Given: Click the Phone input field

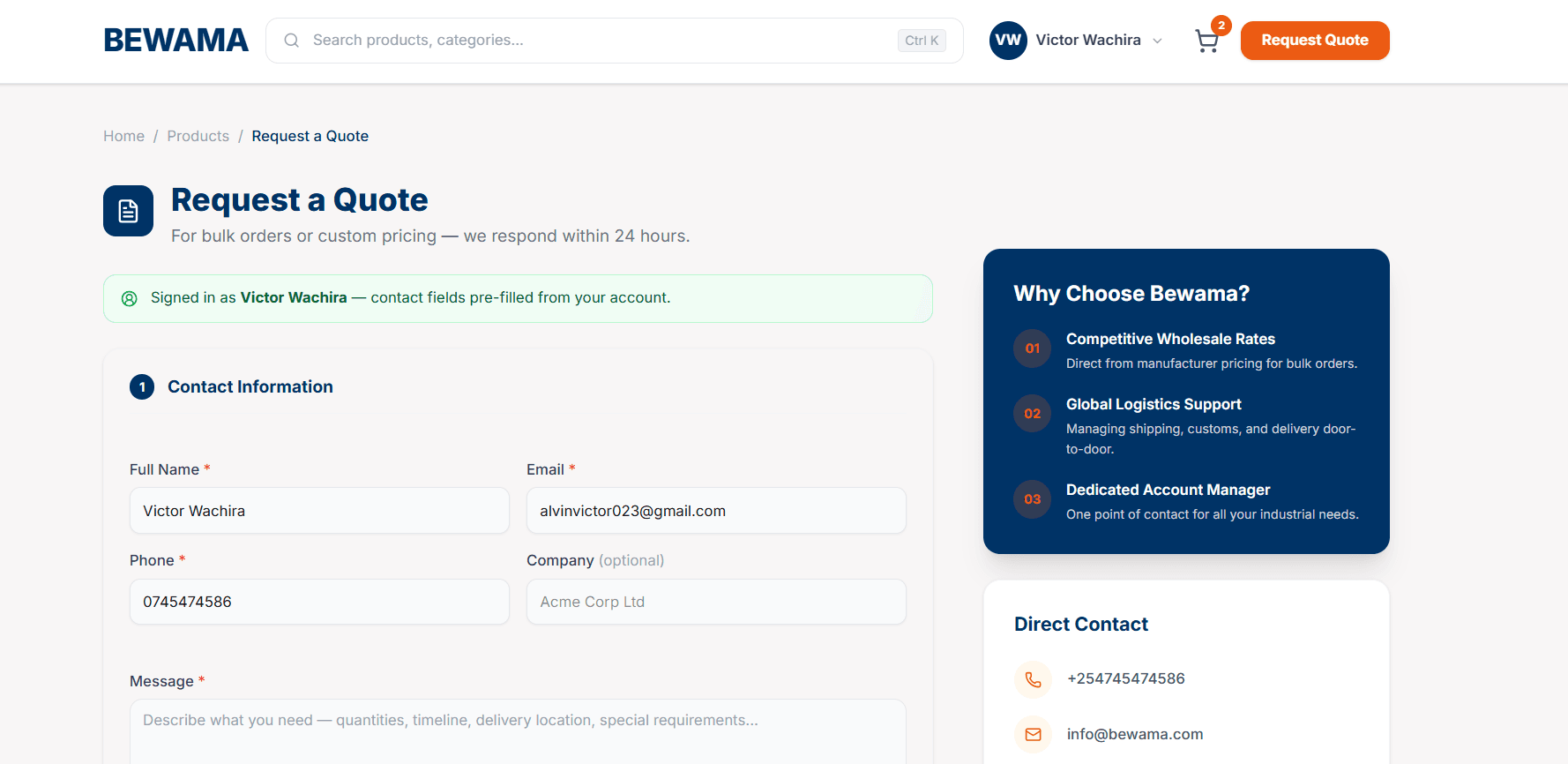Looking at the screenshot, I should [319, 602].
